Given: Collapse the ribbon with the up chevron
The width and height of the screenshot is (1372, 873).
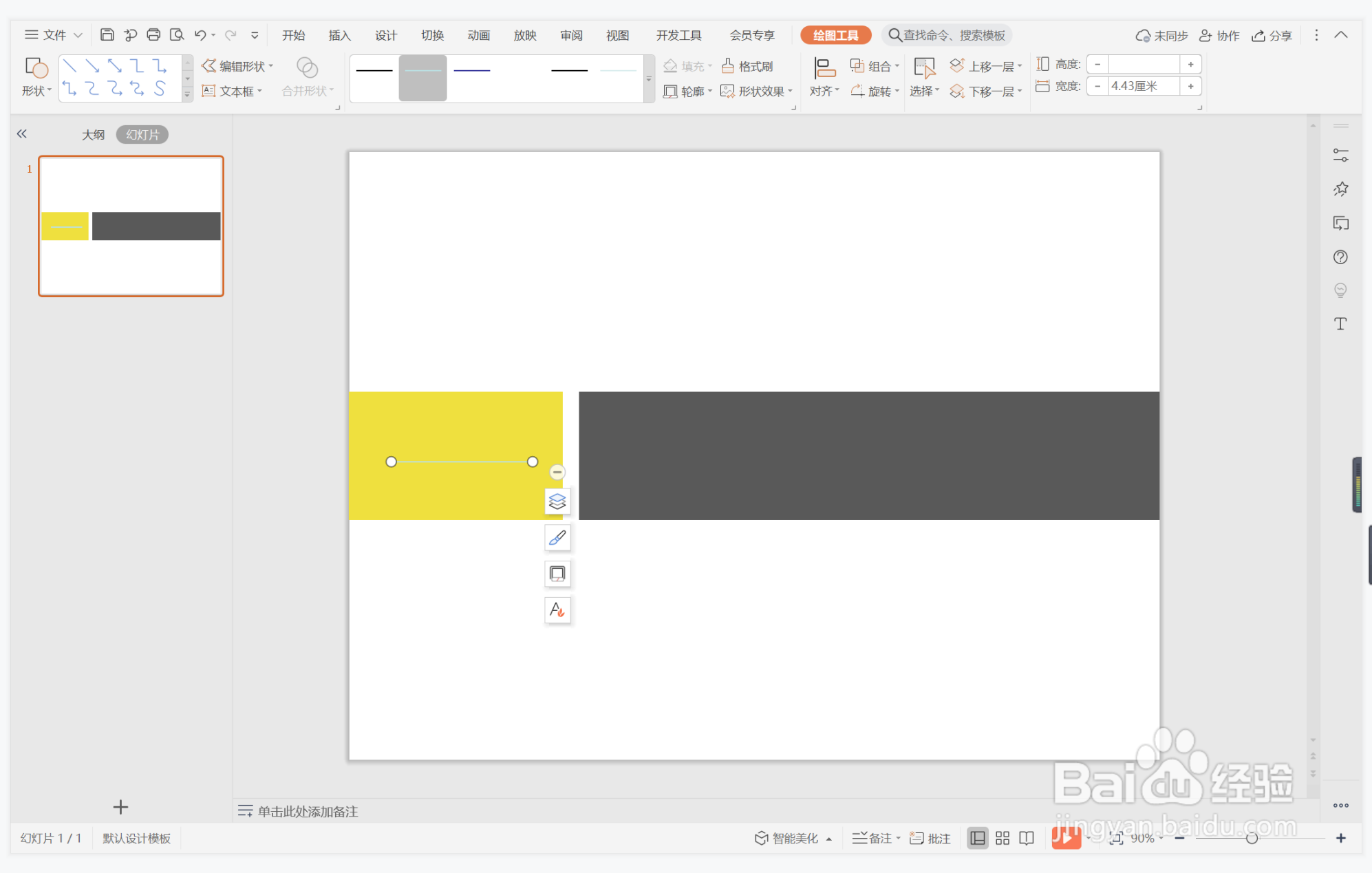Looking at the screenshot, I should pyautogui.click(x=1341, y=34).
